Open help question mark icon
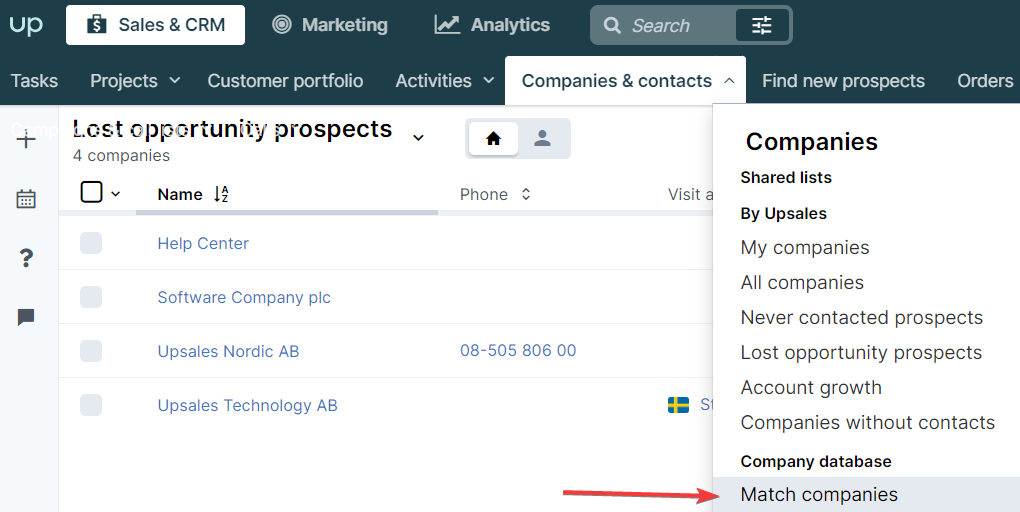The height and width of the screenshot is (512, 1020). click(26, 258)
